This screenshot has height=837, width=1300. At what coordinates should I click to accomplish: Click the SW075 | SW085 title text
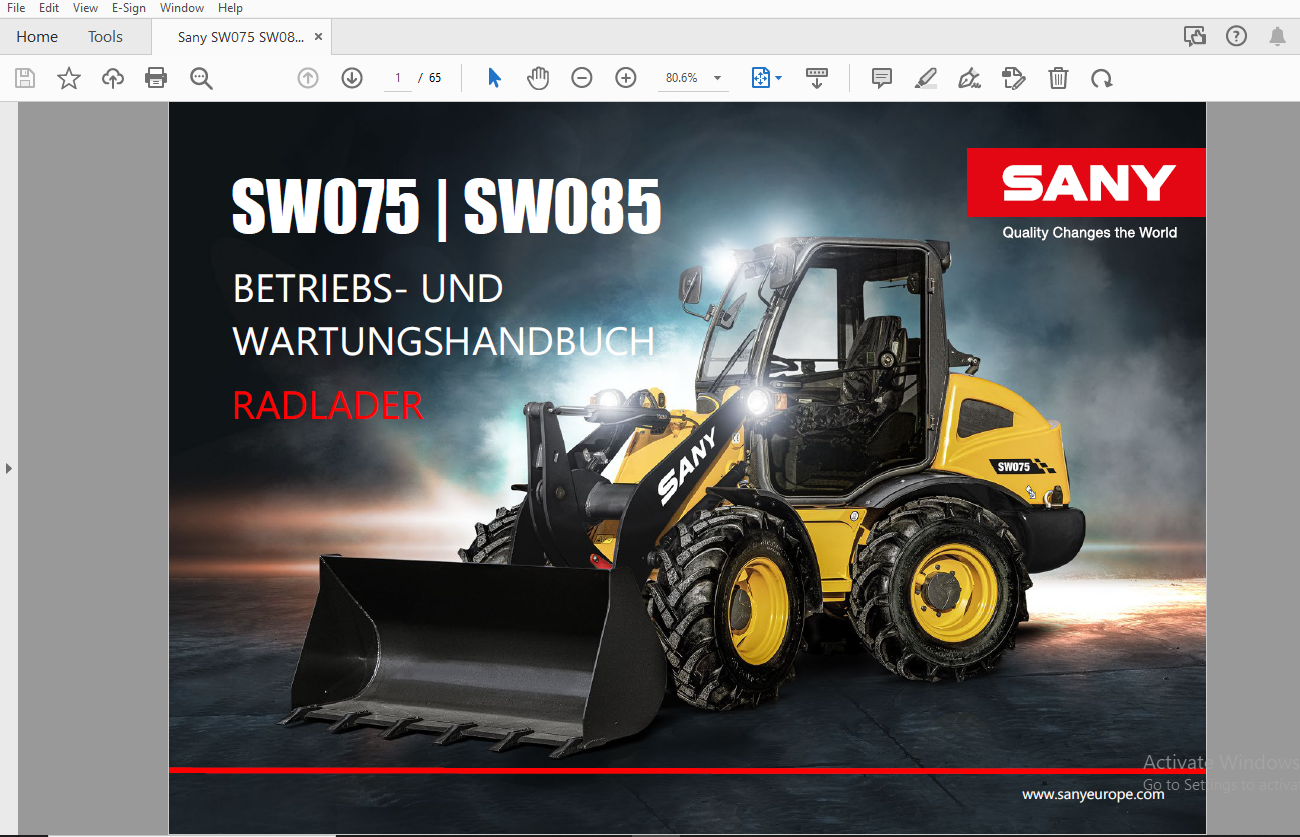coord(446,206)
